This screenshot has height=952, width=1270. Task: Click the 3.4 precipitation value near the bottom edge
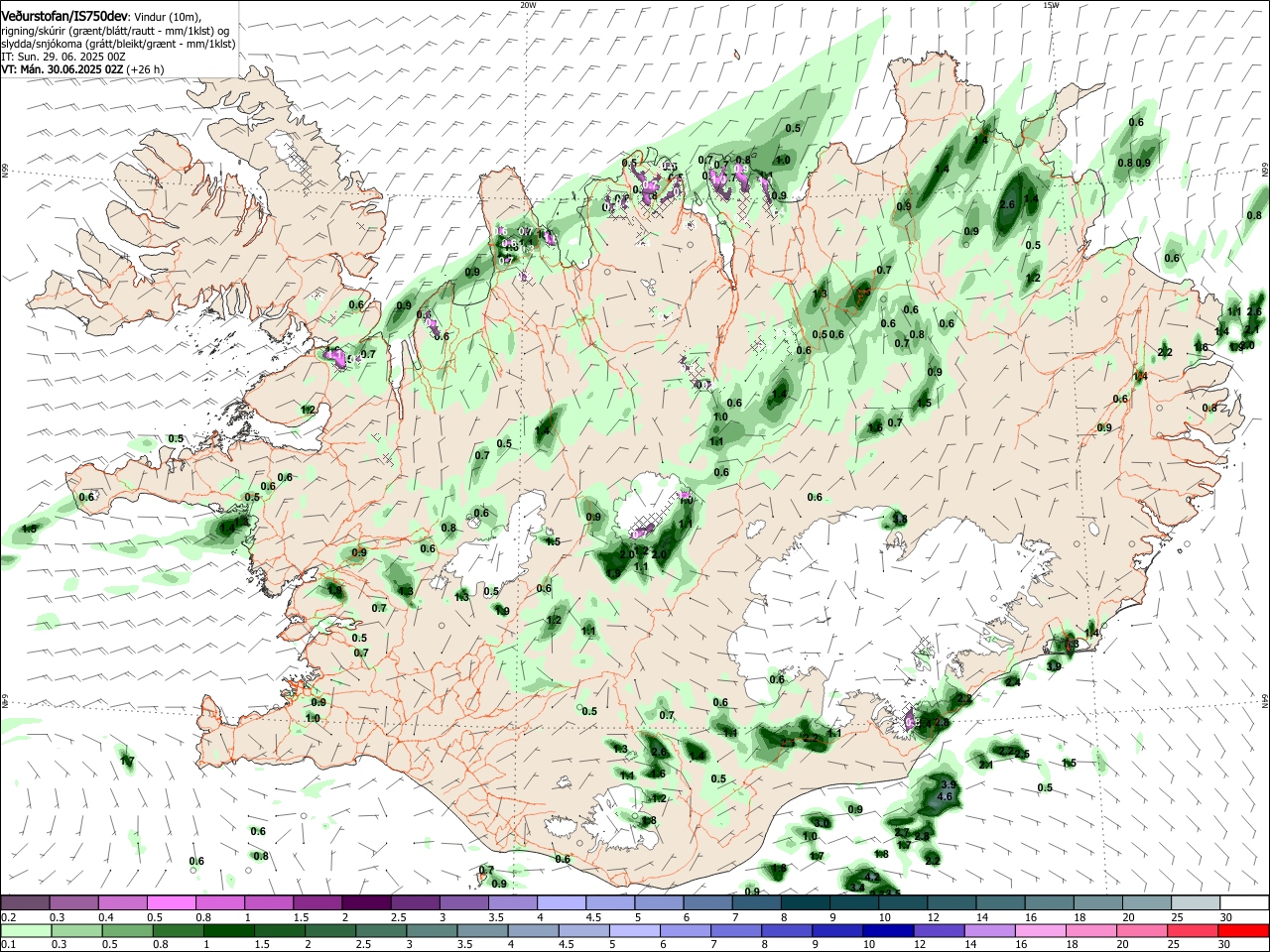tap(856, 886)
